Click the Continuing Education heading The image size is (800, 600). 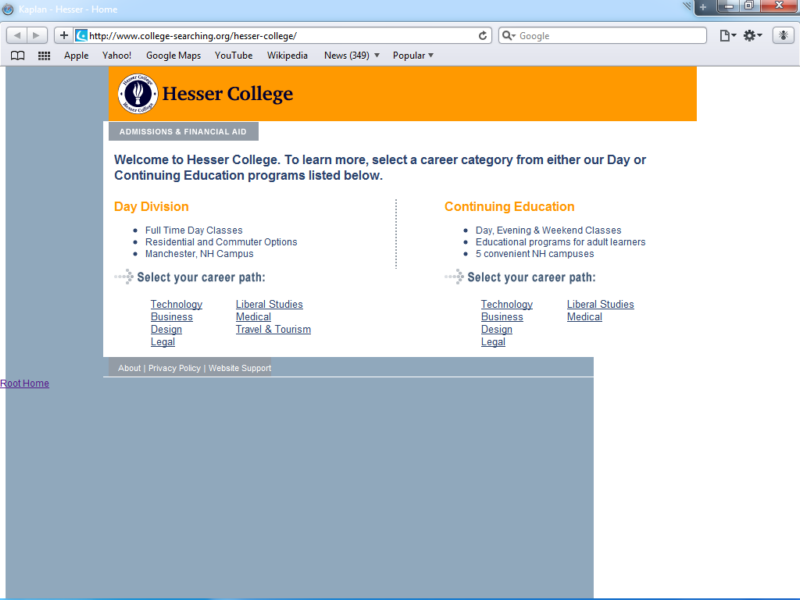tap(509, 207)
